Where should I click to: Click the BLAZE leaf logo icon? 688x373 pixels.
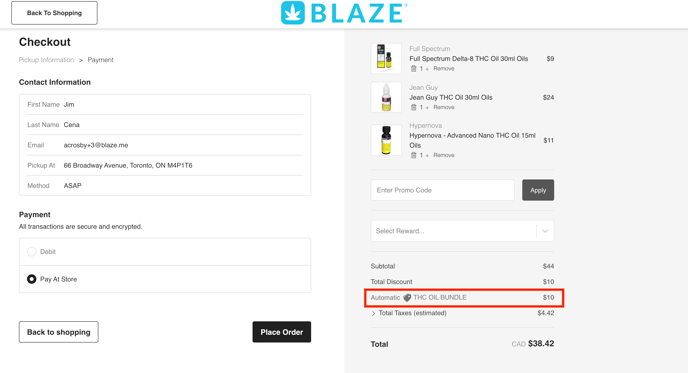click(293, 13)
